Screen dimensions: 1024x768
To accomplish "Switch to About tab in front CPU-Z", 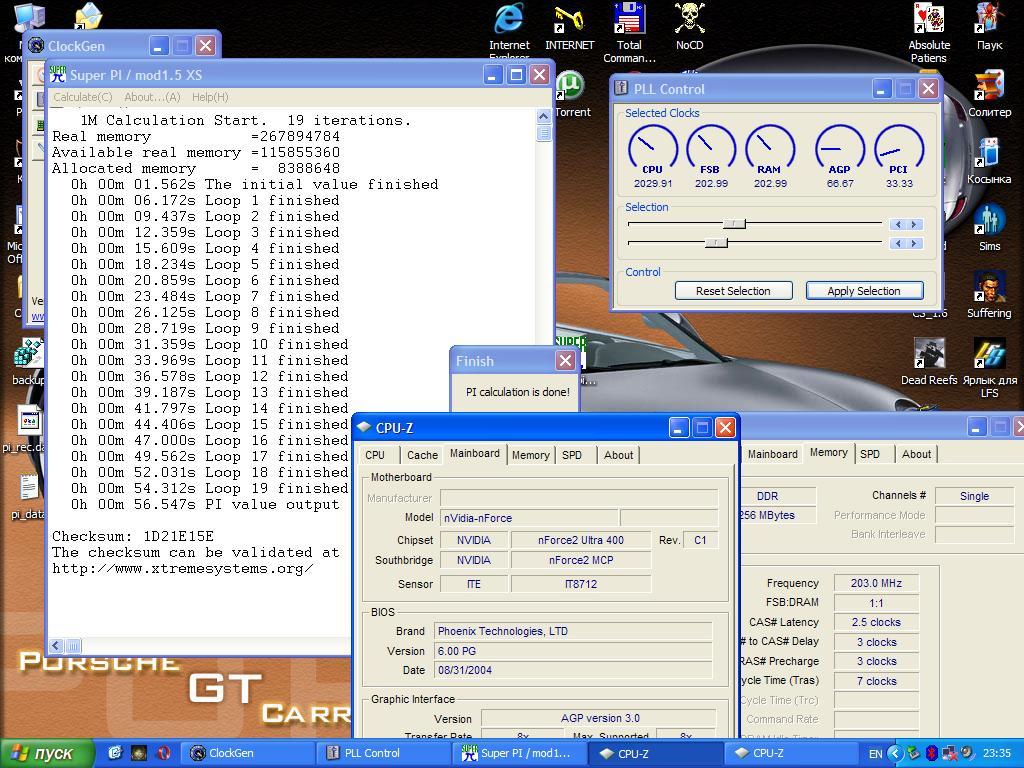I will pyautogui.click(x=618, y=455).
